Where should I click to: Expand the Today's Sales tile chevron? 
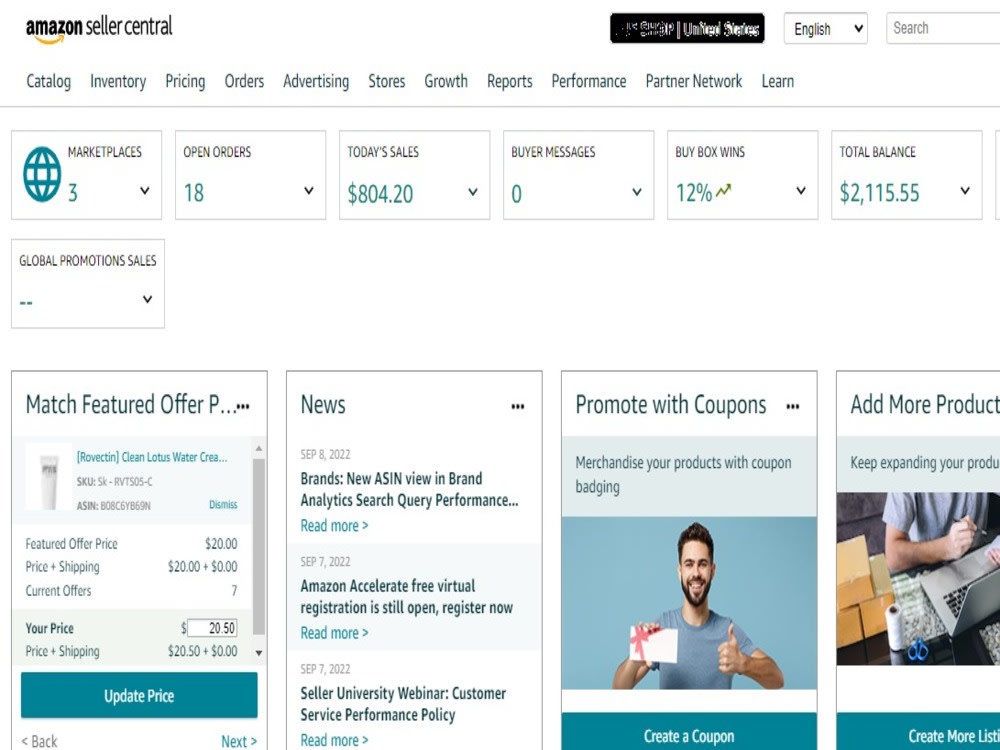[473, 191]
